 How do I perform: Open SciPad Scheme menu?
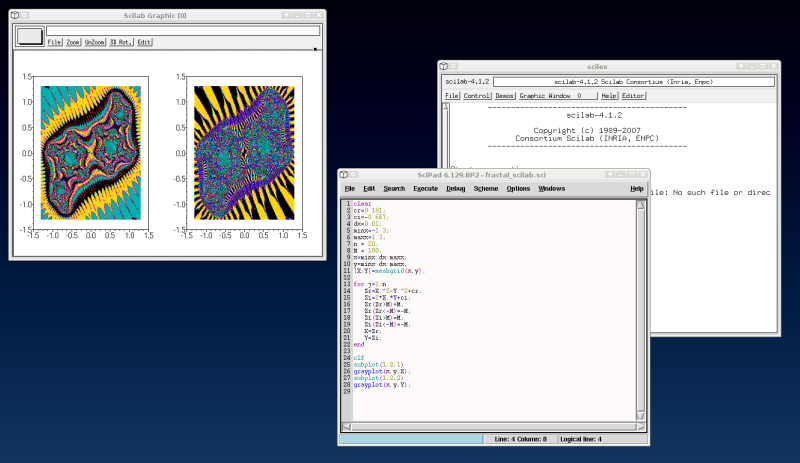tap(486, 188)
